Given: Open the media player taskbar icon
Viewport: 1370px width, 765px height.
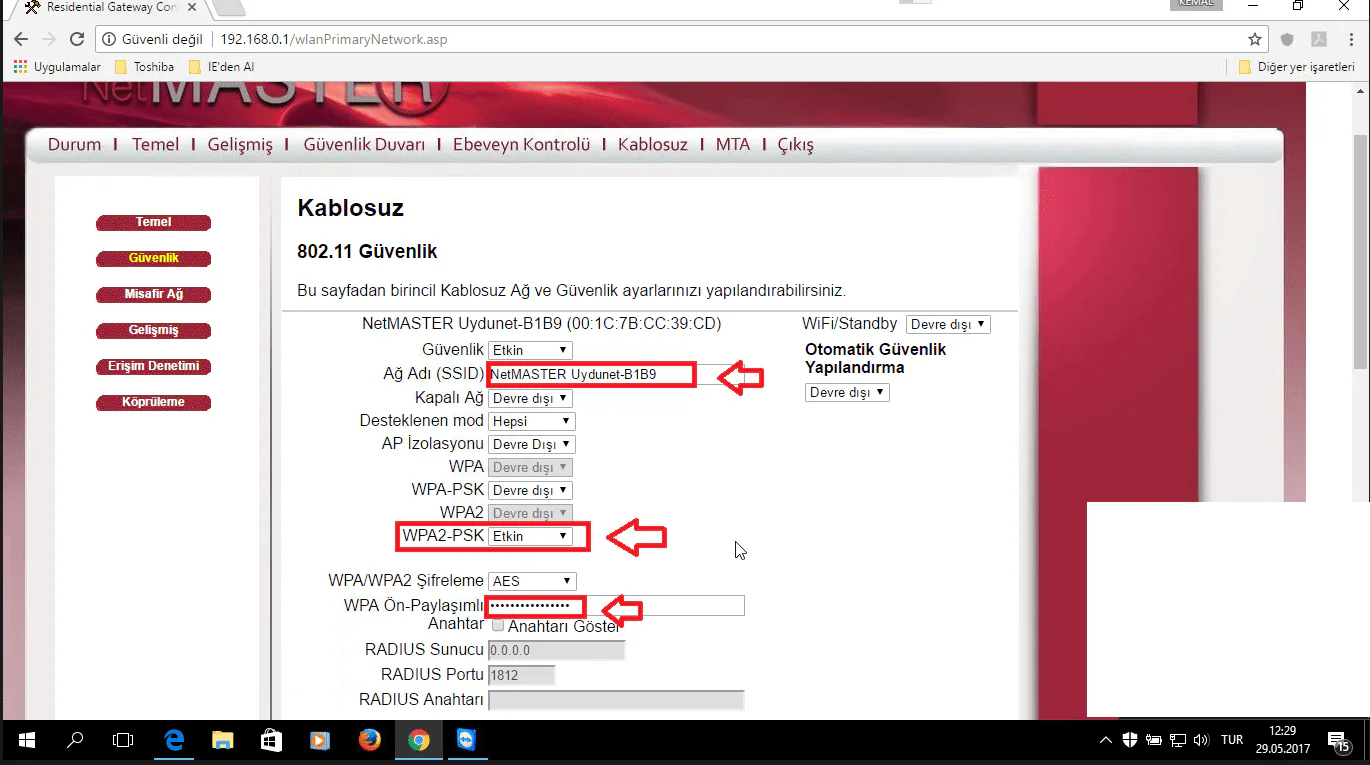Looking at the screenshot, I should [320, 741].
